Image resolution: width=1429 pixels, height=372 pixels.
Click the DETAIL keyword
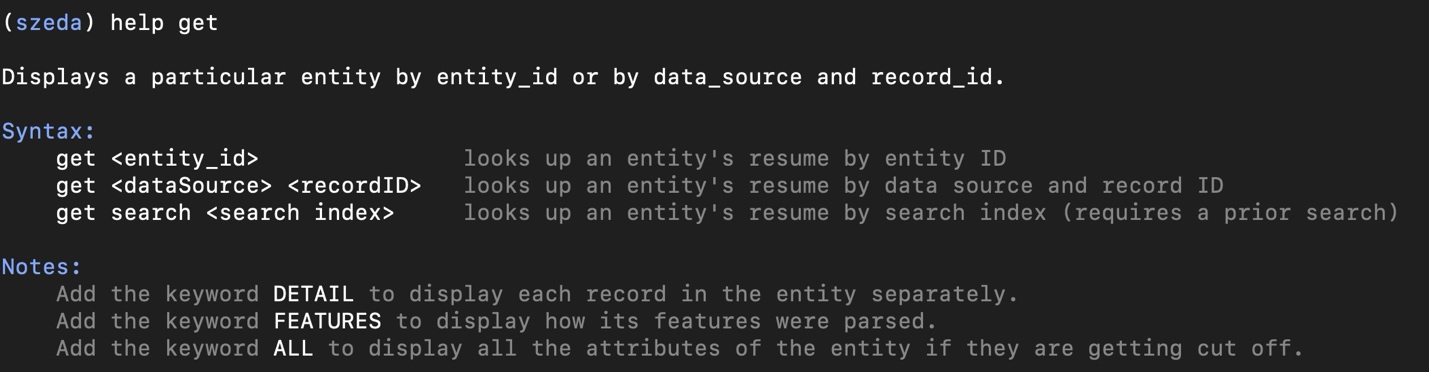[313, 294]
